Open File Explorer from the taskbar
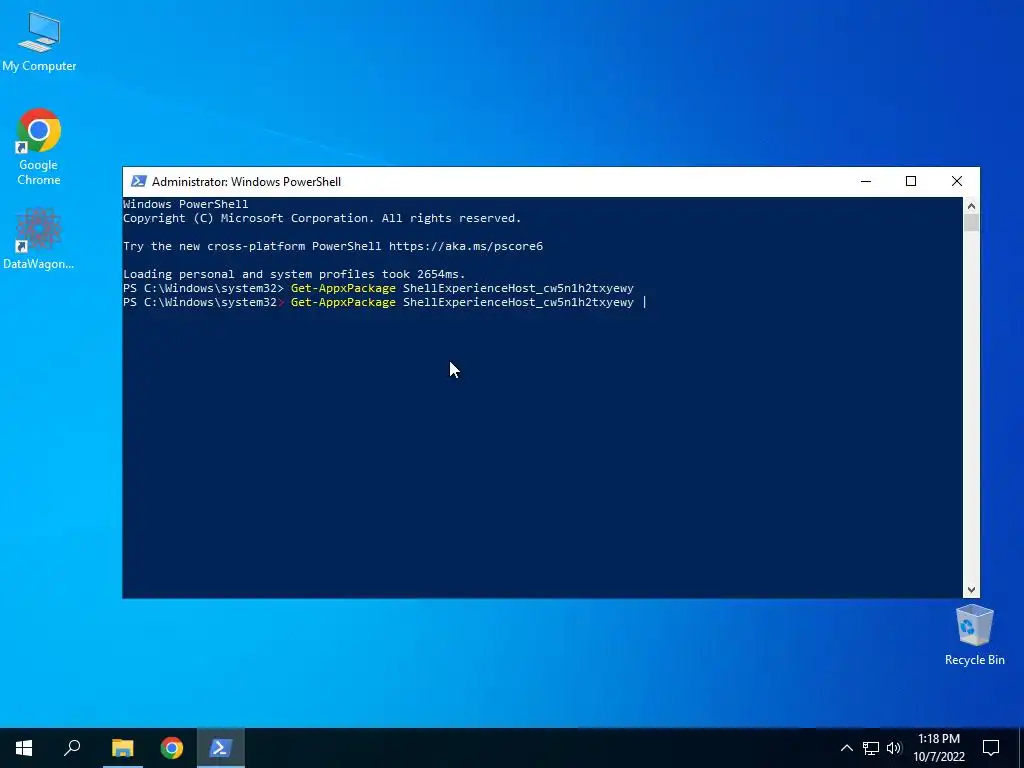The image size is (1024, 768). point(122,748)
